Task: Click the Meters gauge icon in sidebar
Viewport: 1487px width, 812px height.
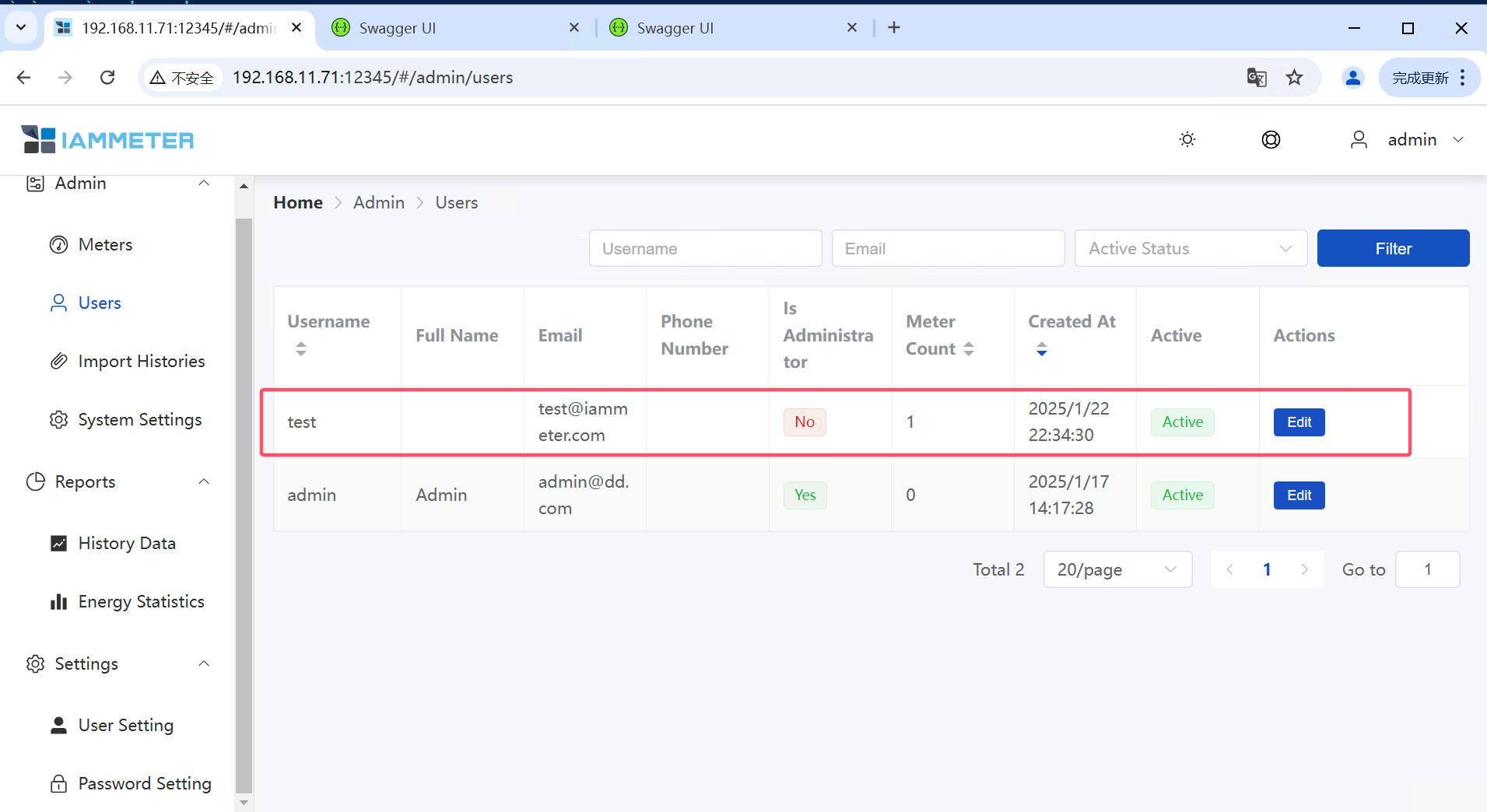Action: [x=59, y=245]
